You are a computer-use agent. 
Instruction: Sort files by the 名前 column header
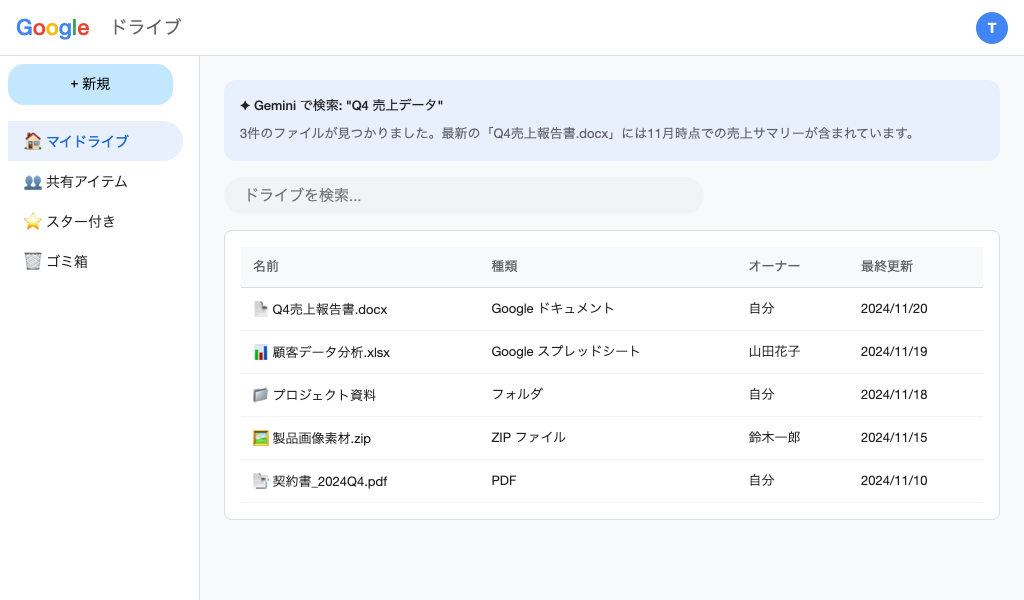[x=265, y=266]
